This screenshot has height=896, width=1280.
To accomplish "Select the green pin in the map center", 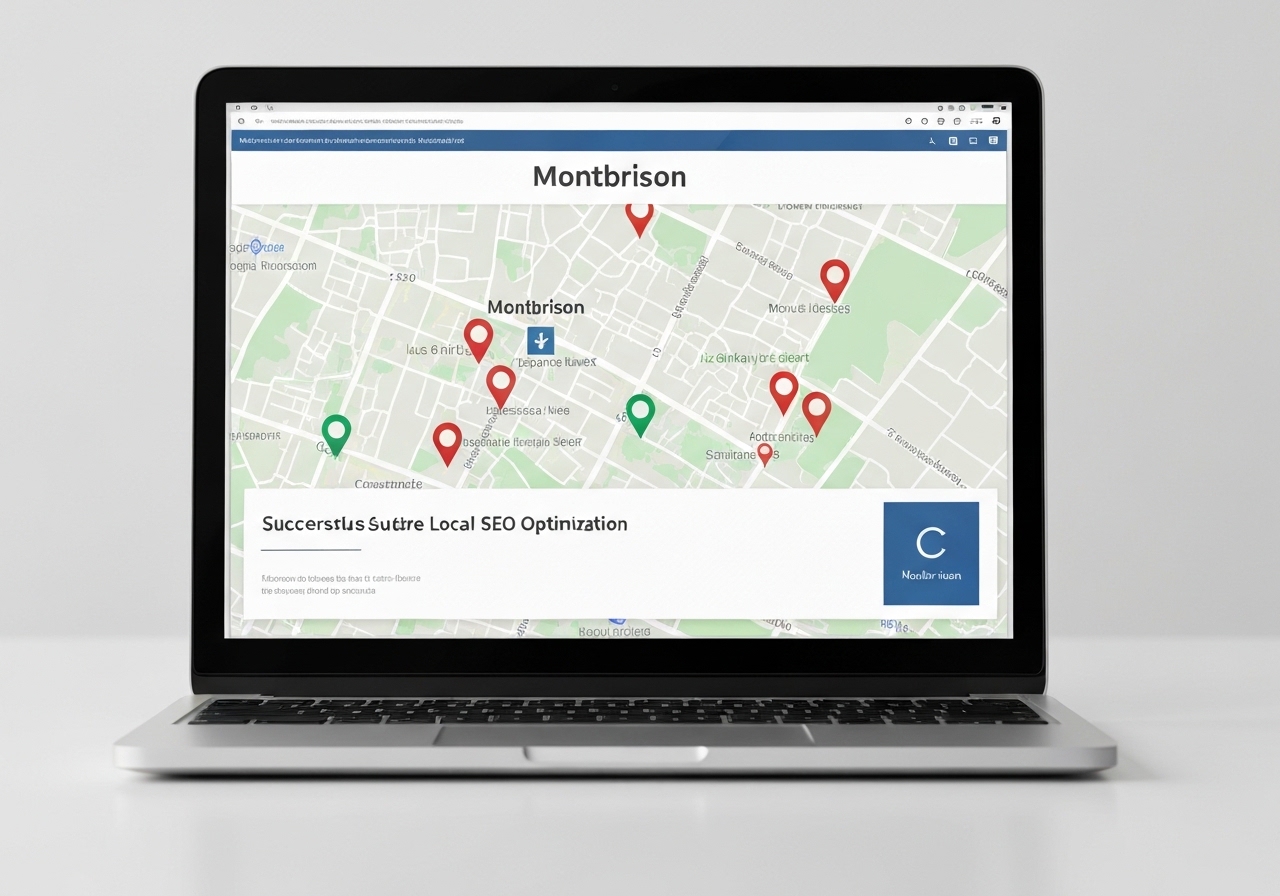I will tap(640, 415).
